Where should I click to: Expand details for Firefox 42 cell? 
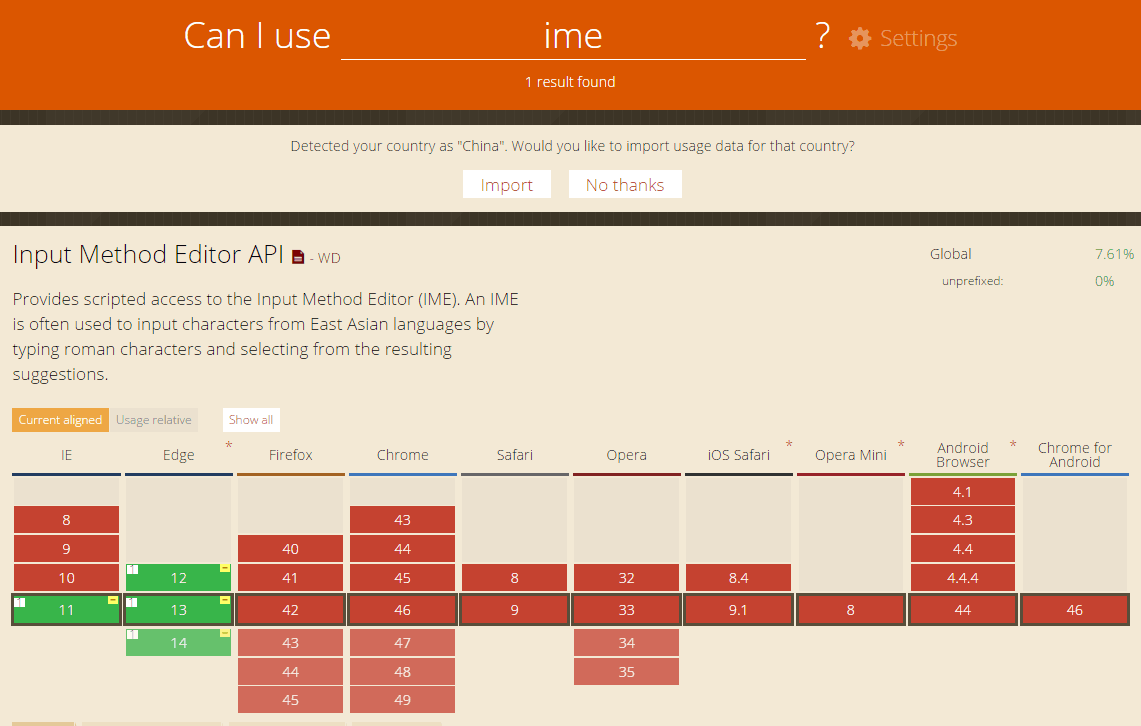[290, 610]
